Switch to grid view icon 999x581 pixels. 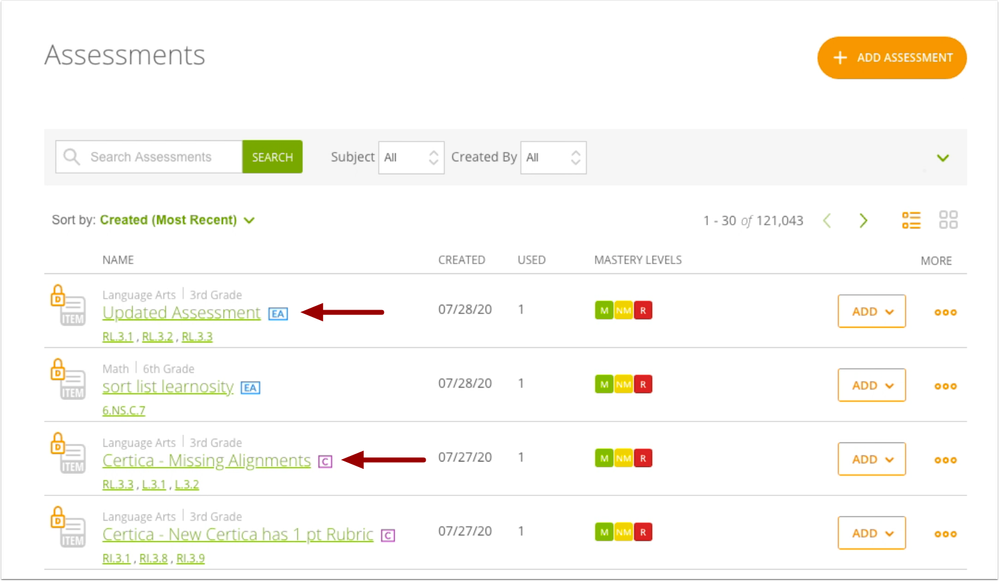pyautogui.click(x=948, y=220)
